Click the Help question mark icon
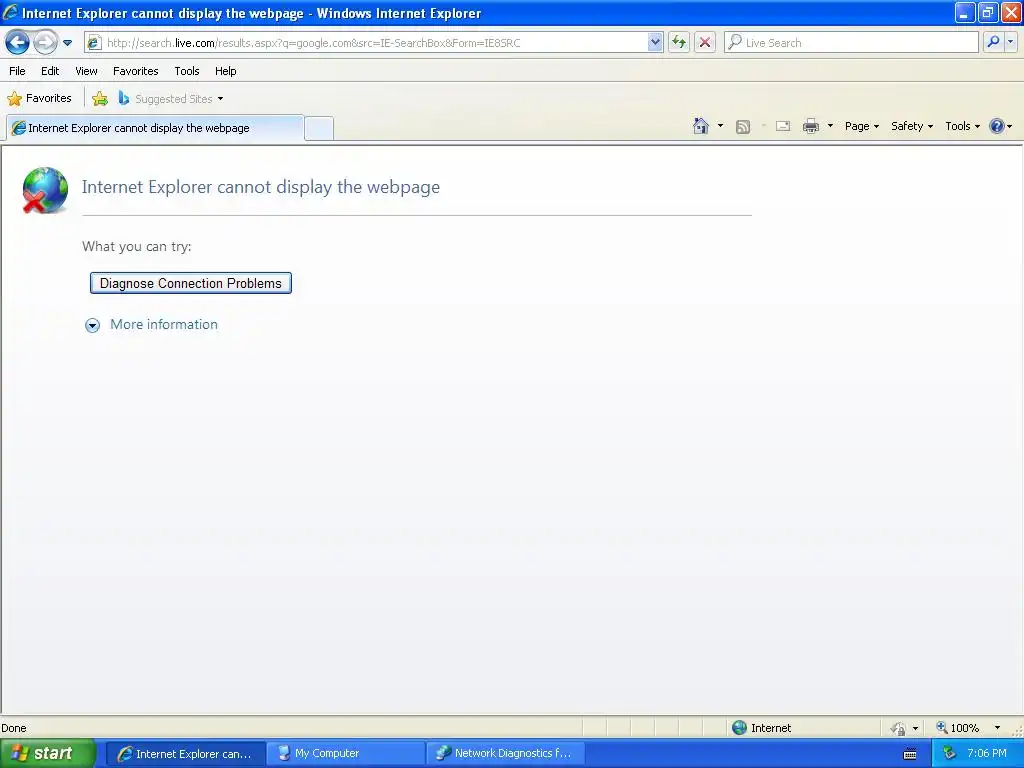 tap(997, 126)
